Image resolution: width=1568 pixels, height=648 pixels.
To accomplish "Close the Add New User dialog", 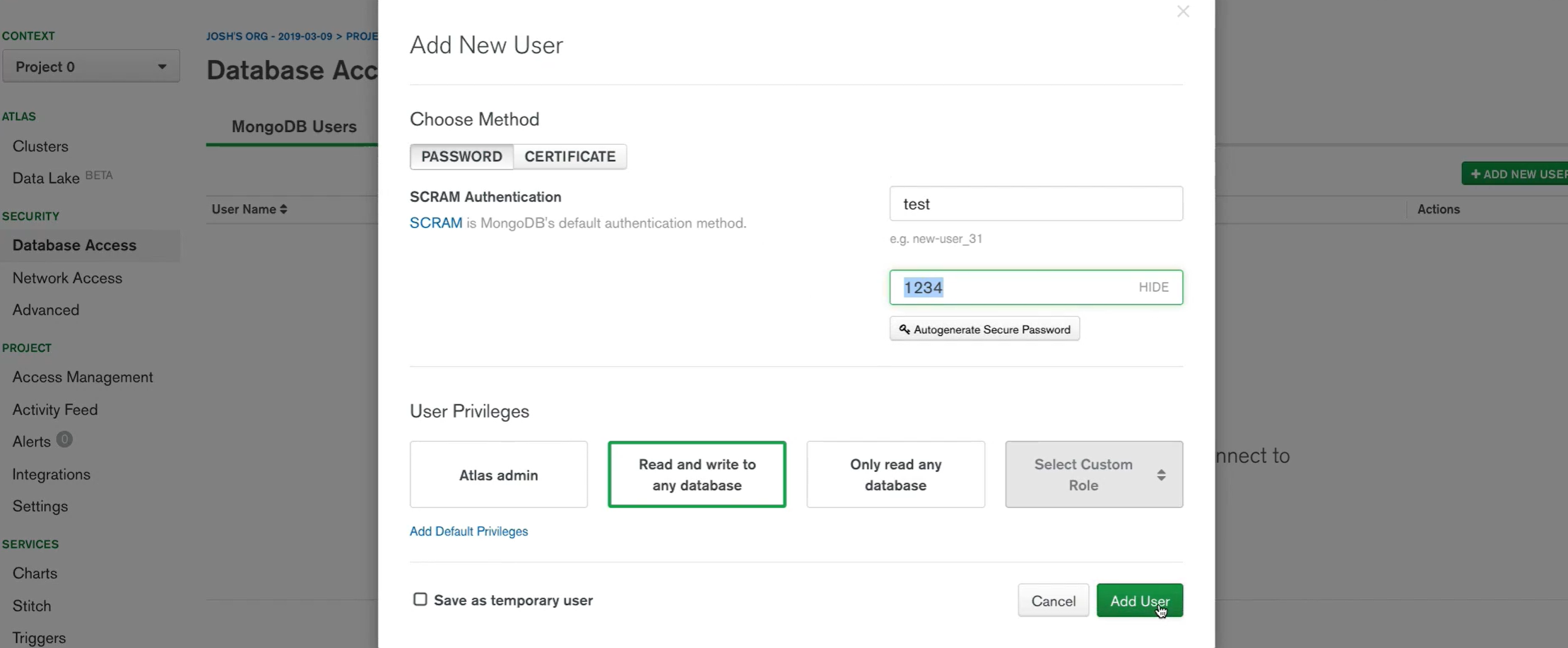I will click(x=1183, y=11).
